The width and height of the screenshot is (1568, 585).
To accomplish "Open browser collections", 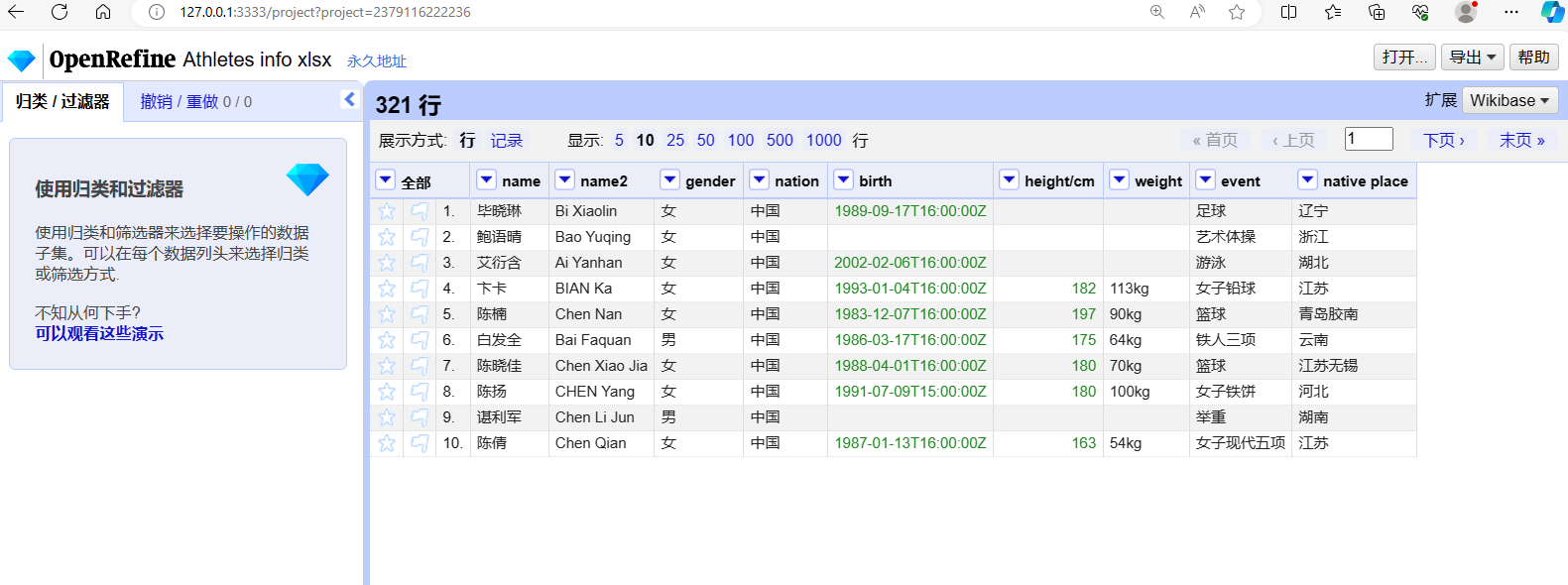I will pyautogui.click(x=1377, y=12).
